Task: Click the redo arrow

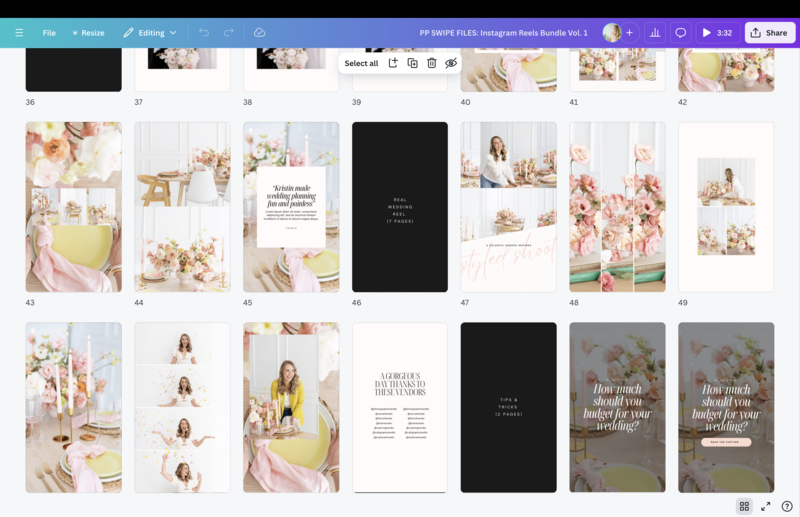Action: 229,33
